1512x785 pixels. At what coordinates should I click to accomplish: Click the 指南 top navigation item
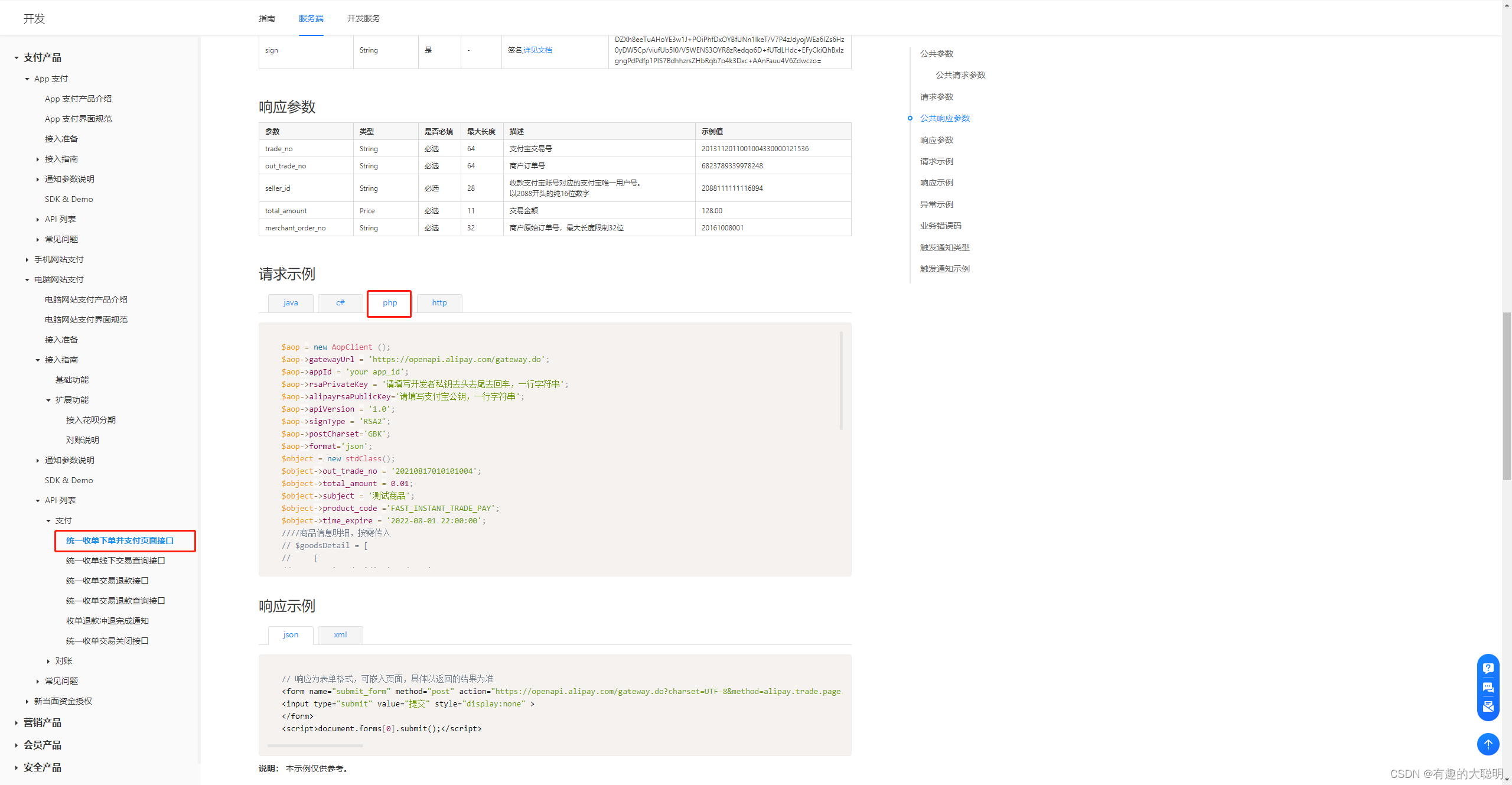coord(266,18)
